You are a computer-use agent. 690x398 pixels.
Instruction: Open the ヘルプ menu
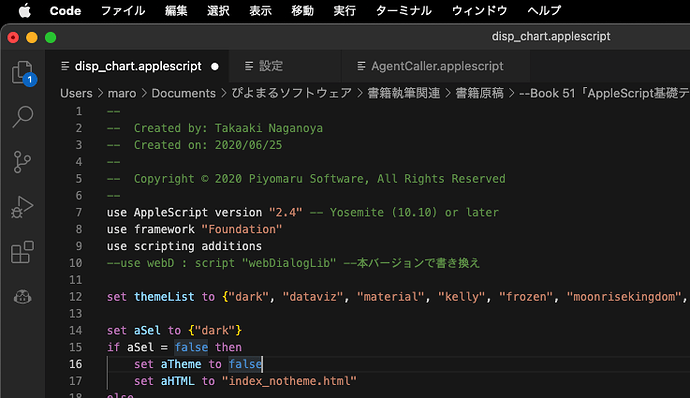(x=544, y=11)
